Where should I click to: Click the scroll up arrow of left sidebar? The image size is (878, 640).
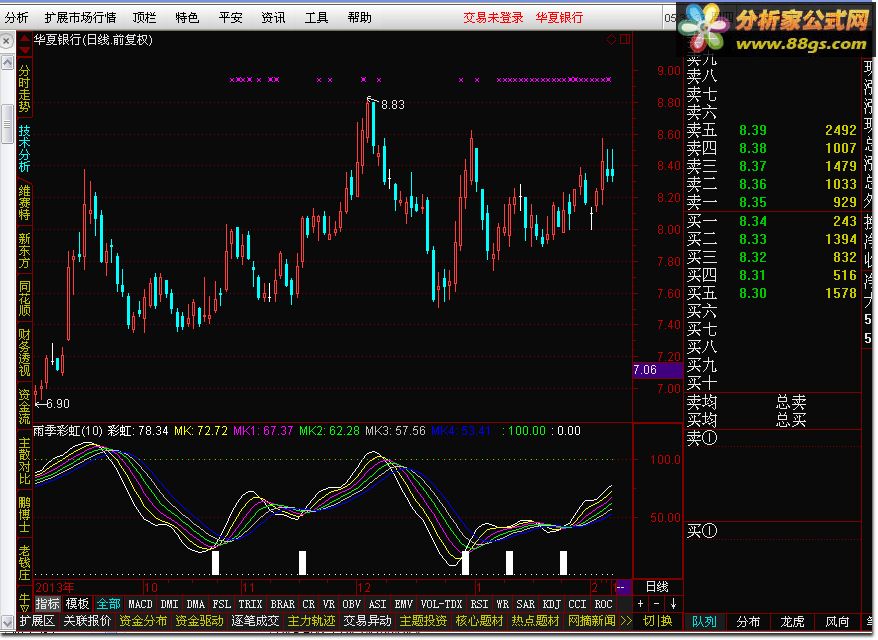tap(7, 63)
